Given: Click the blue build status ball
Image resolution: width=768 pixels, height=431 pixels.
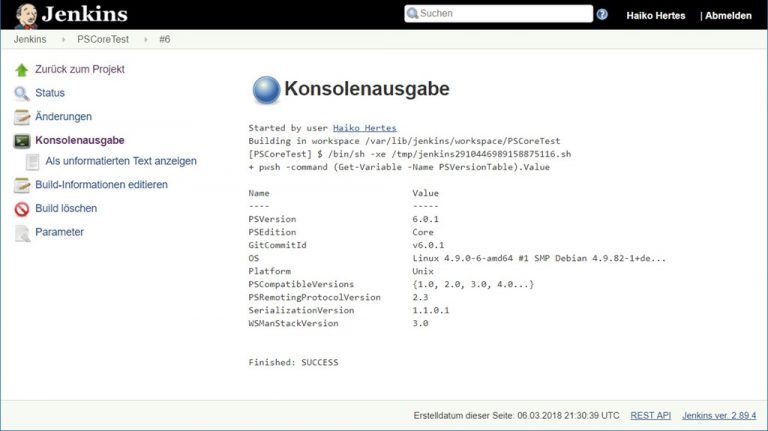Looking at the screenshot, I should point(266,89).
